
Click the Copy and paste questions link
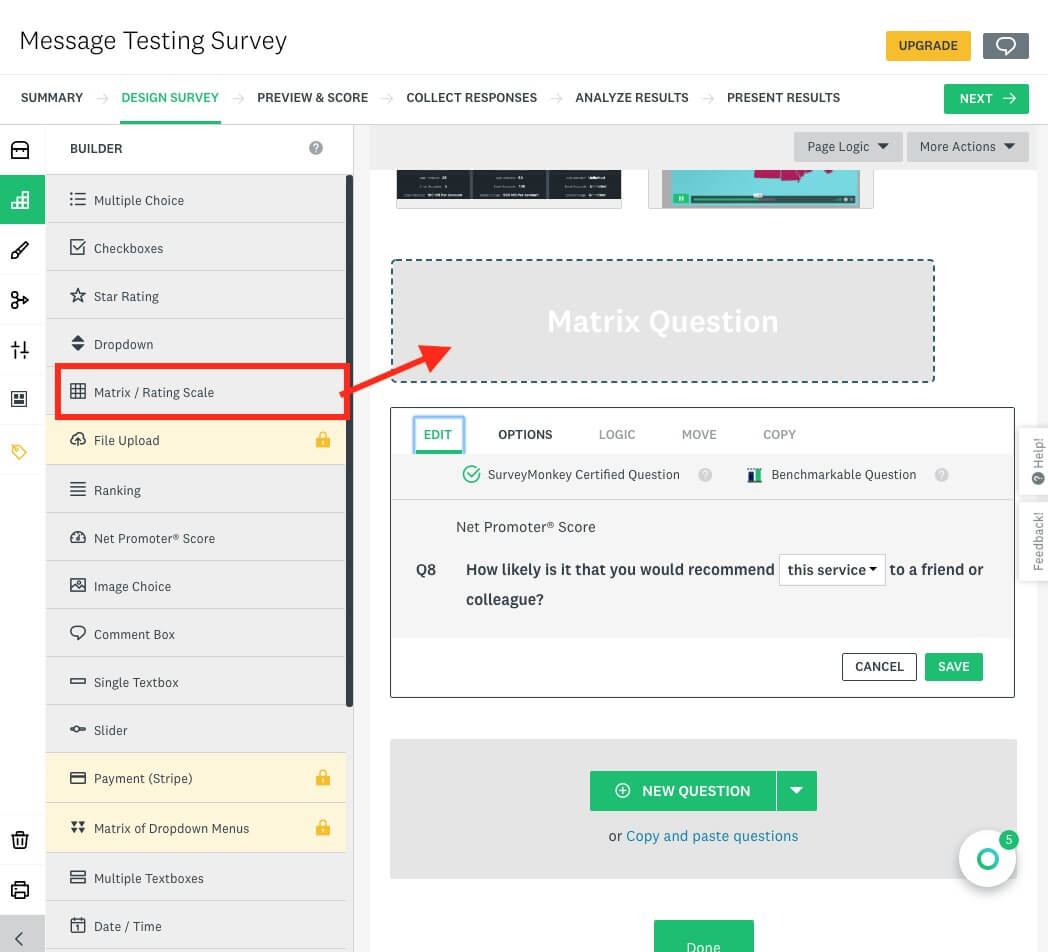click(711, 835)
